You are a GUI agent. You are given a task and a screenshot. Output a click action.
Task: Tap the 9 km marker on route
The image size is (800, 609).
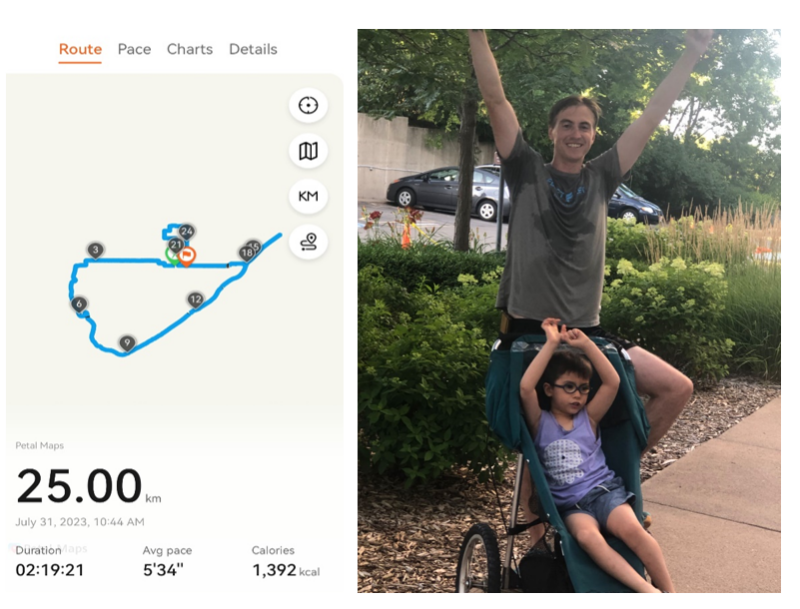[126, 343]
